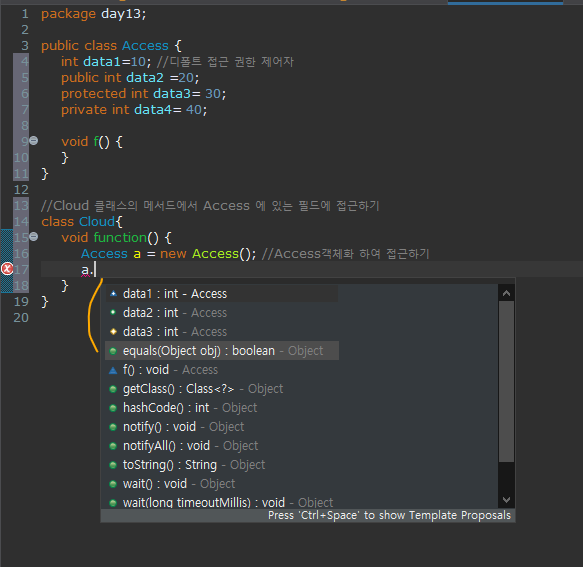Click line number 20 in the gutter
This screenshot has height=567, width=583.
coord(21,317)
